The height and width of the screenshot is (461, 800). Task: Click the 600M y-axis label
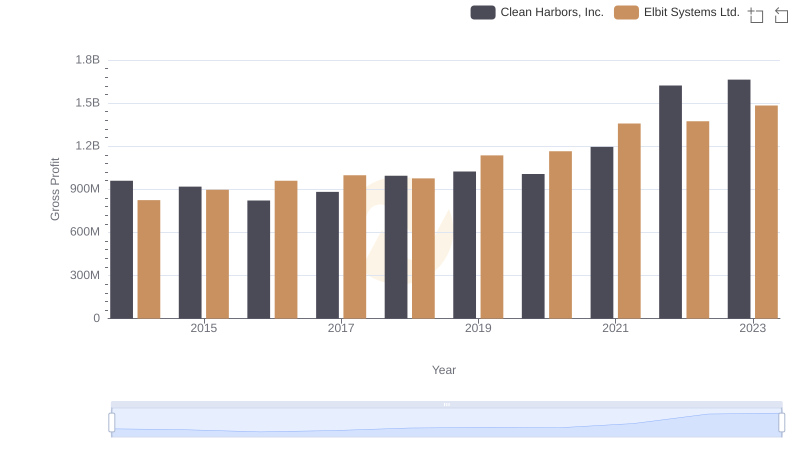click(85, 232)
